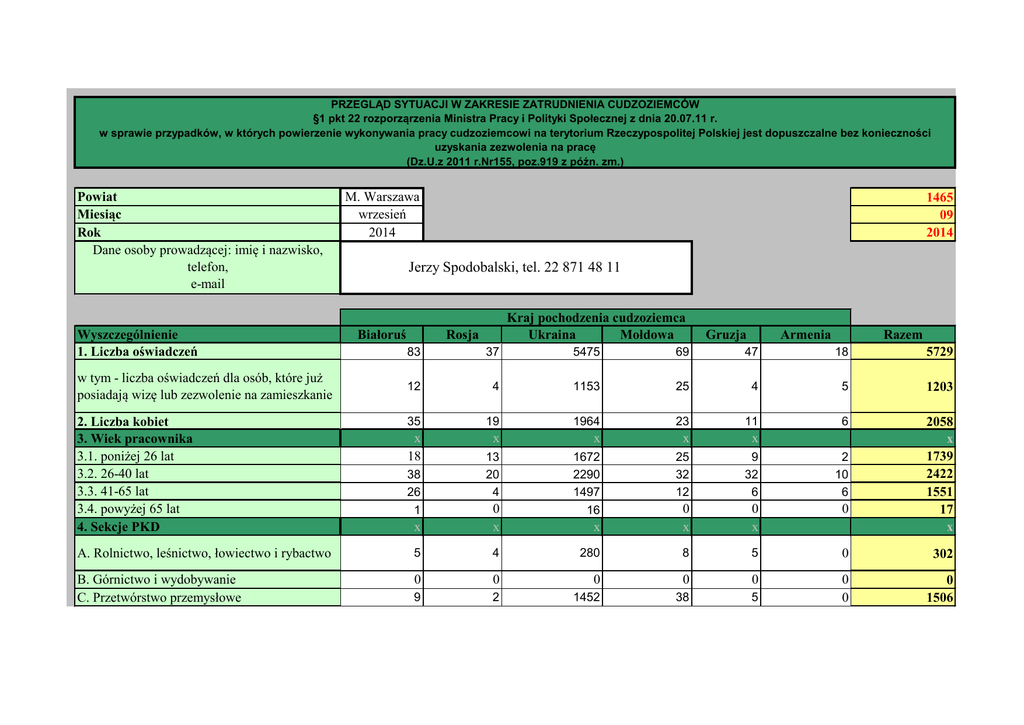Select the month cell showing wrzesień

(x=381, y=215)
